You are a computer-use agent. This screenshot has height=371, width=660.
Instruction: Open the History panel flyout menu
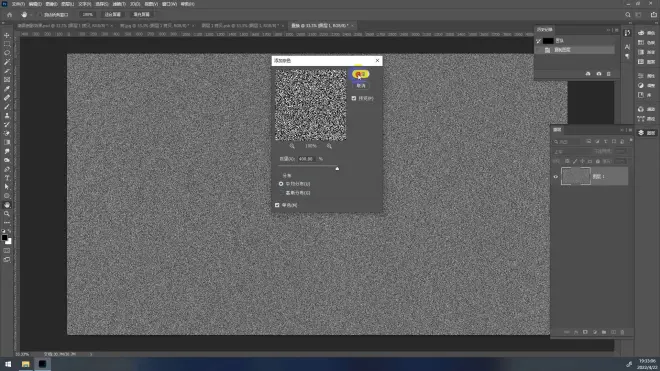point(617,30)
